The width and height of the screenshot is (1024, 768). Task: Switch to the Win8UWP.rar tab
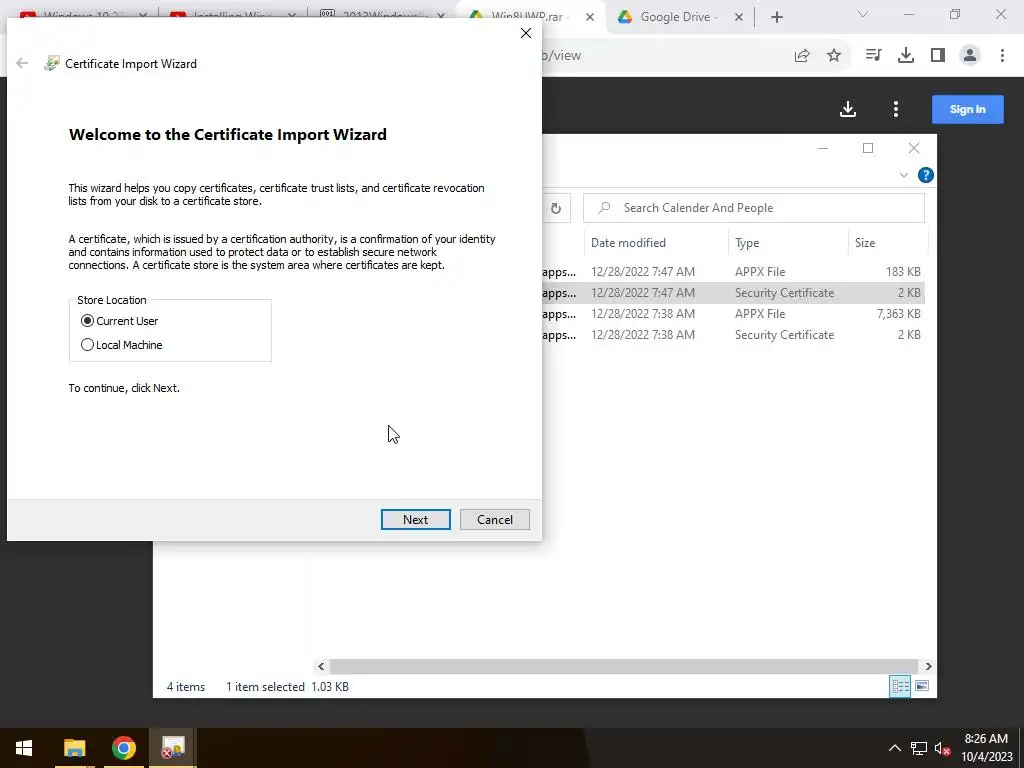(528, 17)
